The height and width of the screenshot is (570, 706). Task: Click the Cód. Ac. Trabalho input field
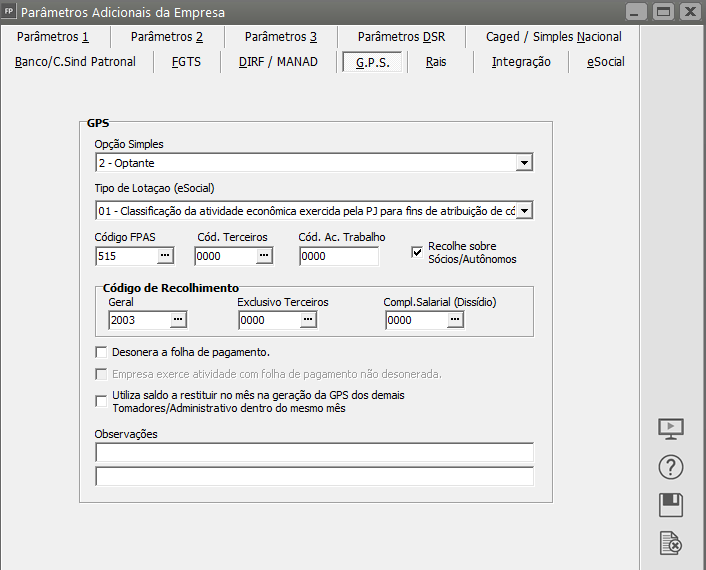click(339, 256)
